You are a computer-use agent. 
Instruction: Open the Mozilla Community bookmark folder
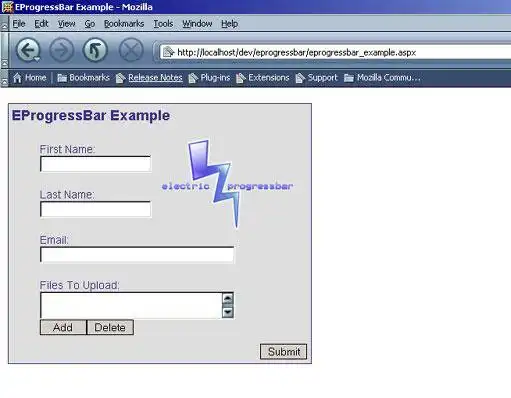coord(382,78)
